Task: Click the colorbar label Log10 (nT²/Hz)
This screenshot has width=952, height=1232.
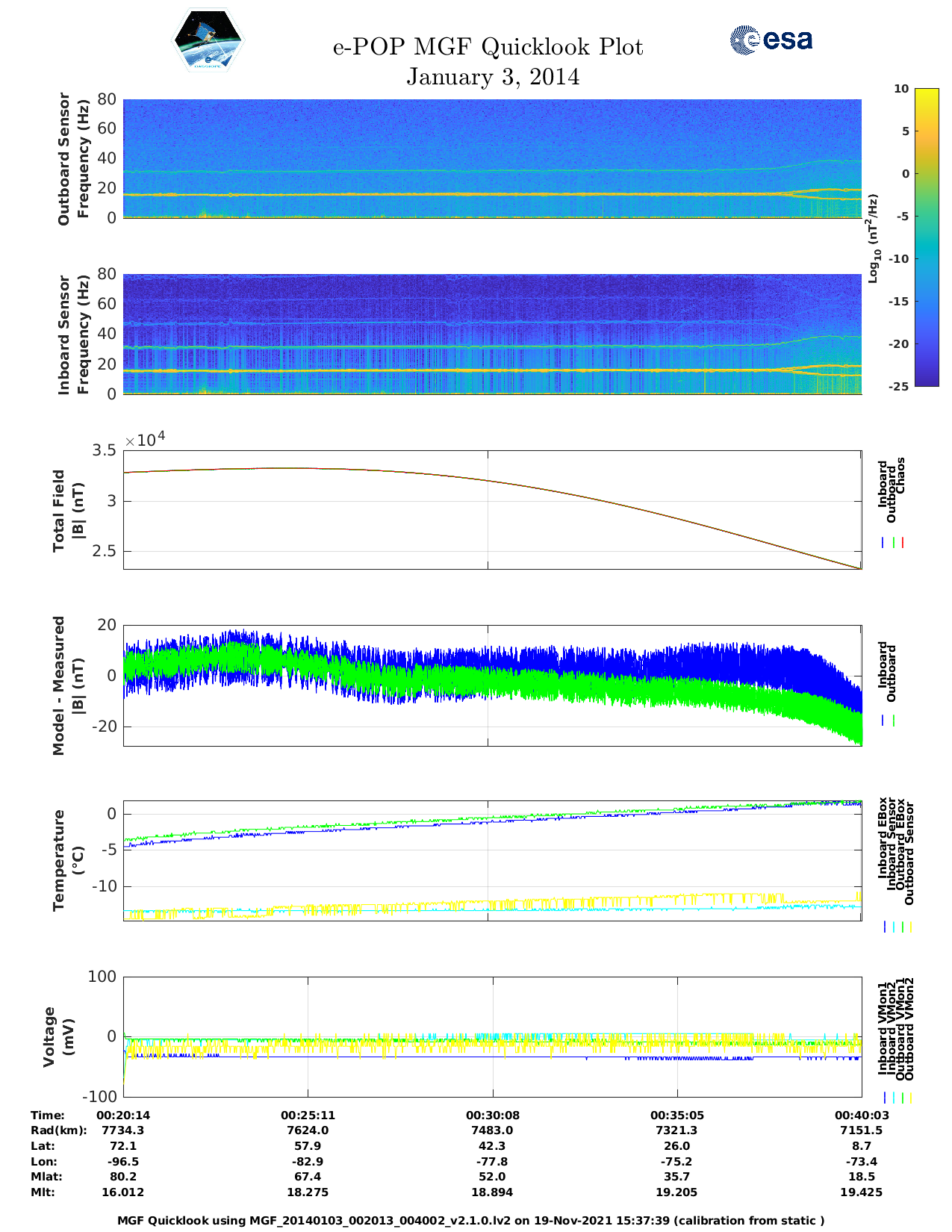Action: pyautogui.click(x=873, y=238)
